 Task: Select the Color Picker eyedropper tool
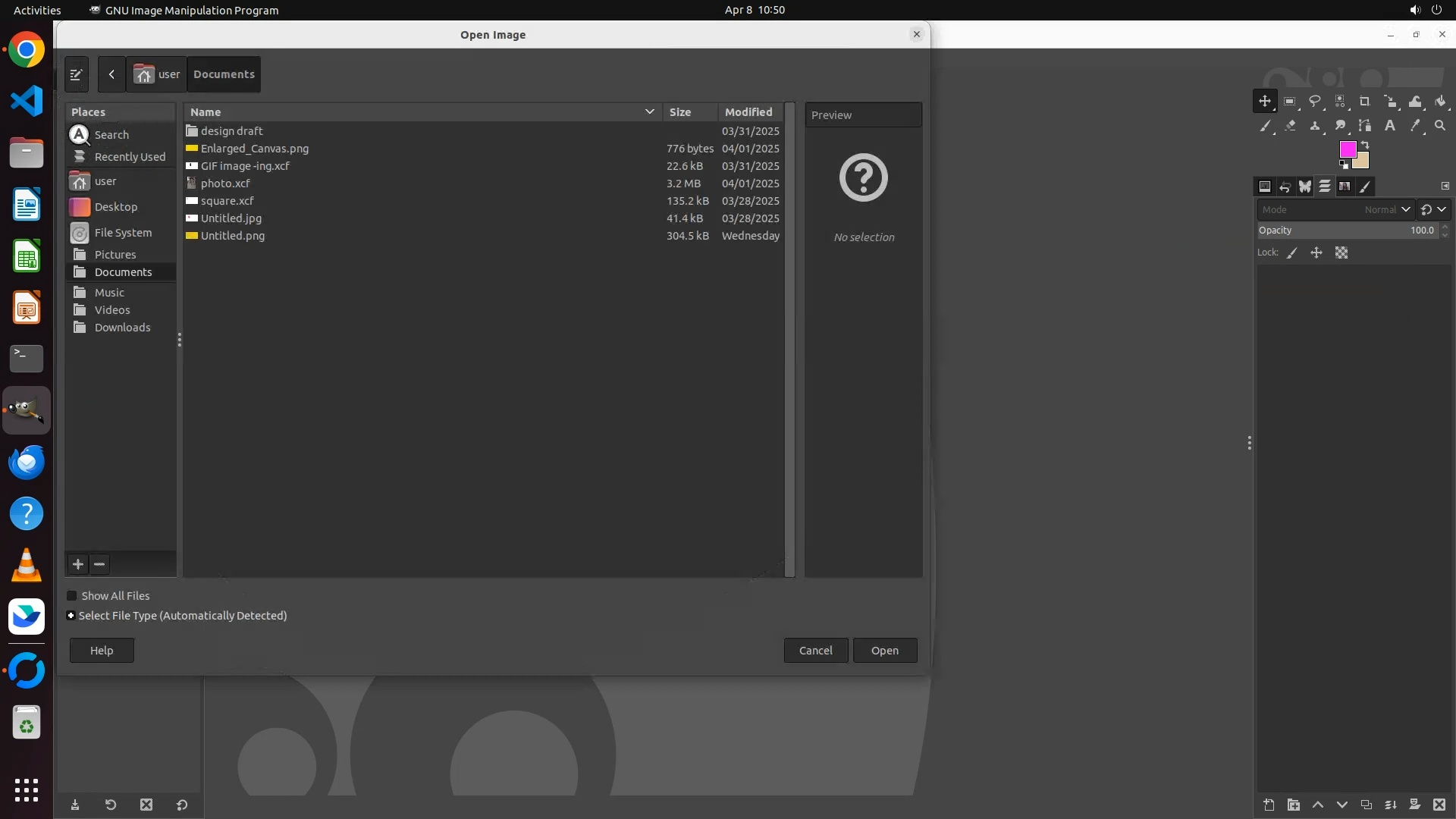click(1415, 126)
